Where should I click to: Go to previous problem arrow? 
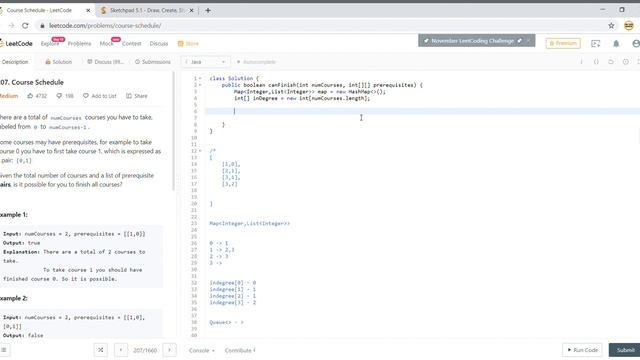(x=120, y=350)
